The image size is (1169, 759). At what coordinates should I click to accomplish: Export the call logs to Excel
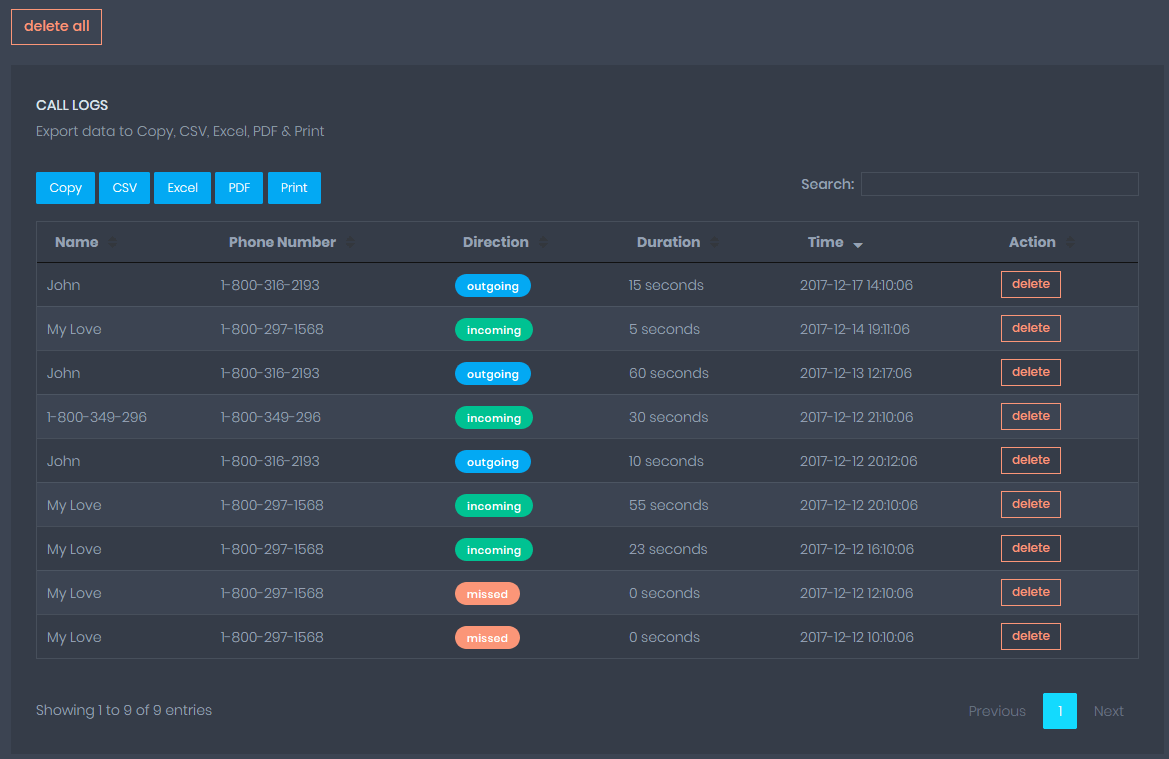click(x=182, y=188)
